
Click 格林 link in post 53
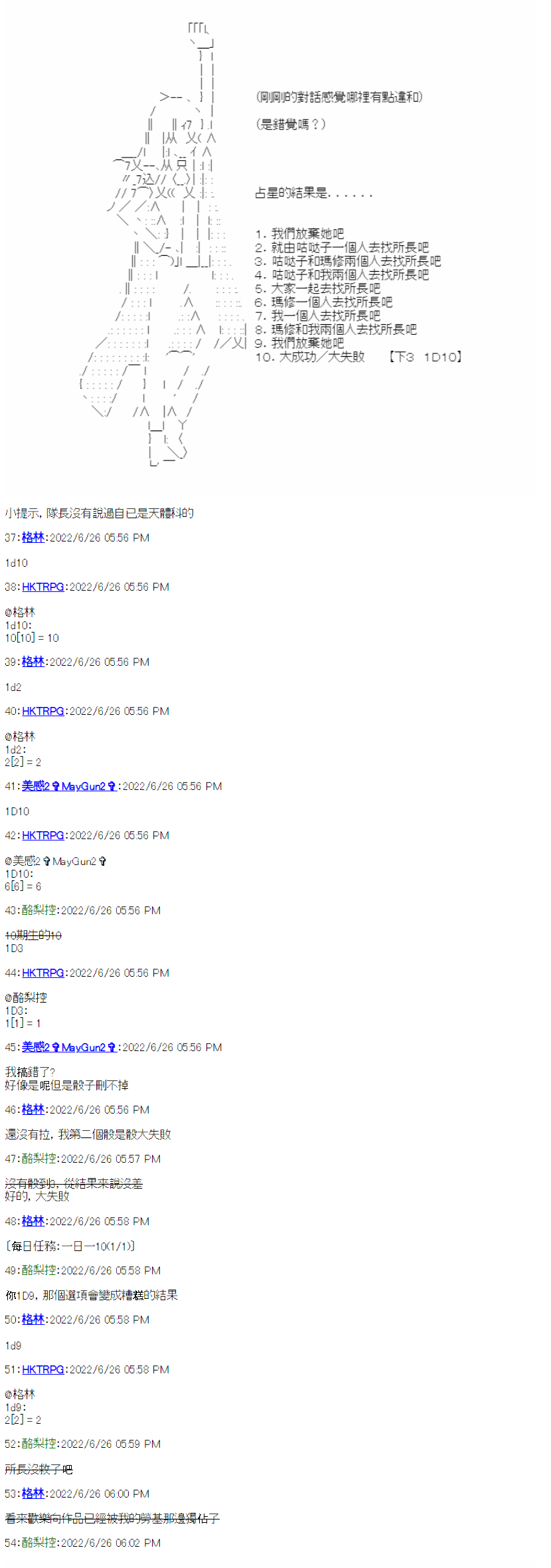(33, 1494)
